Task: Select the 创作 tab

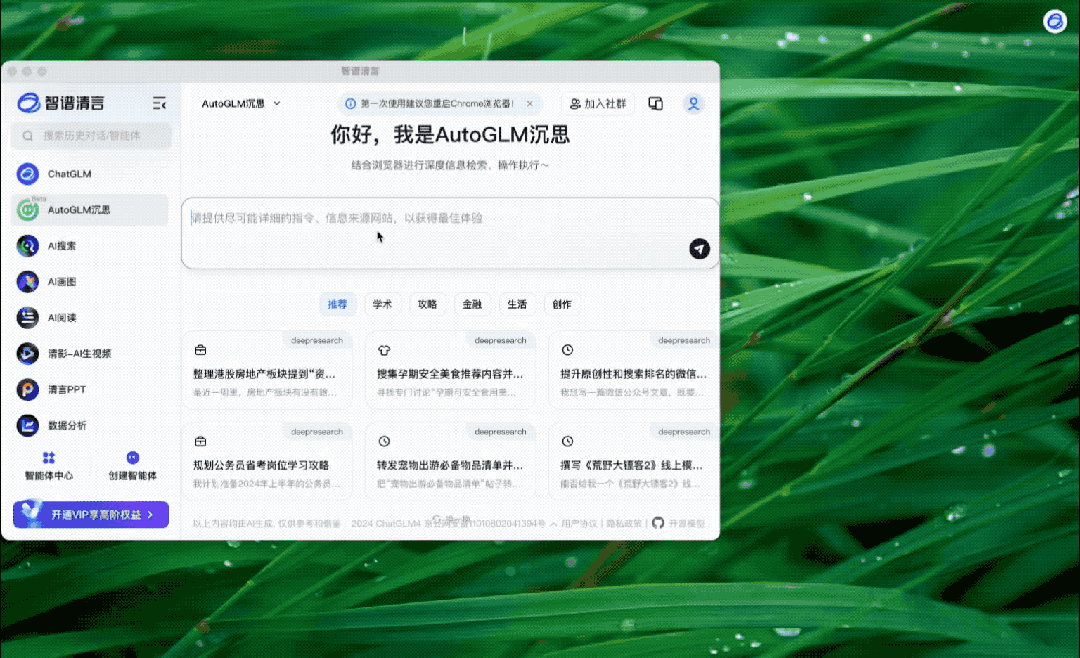Action: [561, 304]
